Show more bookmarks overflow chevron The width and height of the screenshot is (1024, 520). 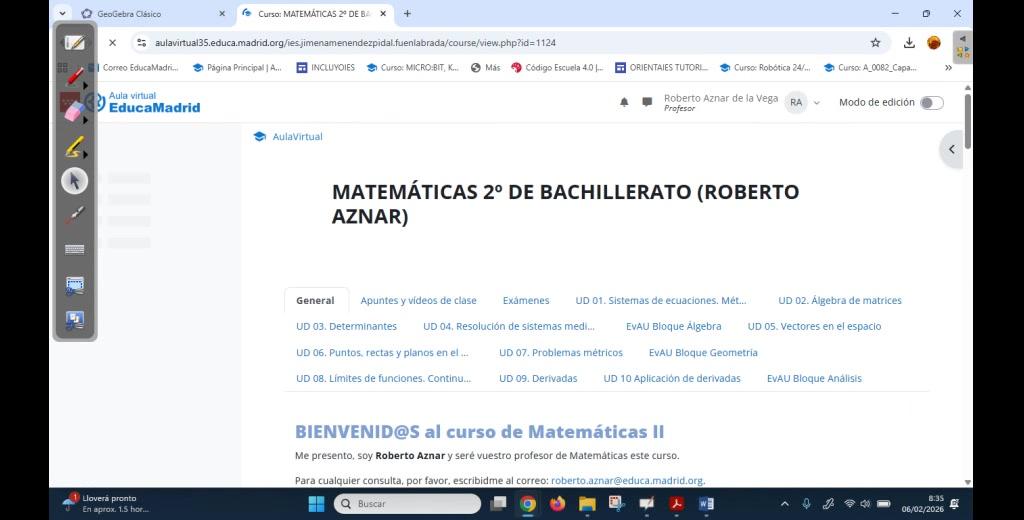pyautogui.click(x=948, y=67)
